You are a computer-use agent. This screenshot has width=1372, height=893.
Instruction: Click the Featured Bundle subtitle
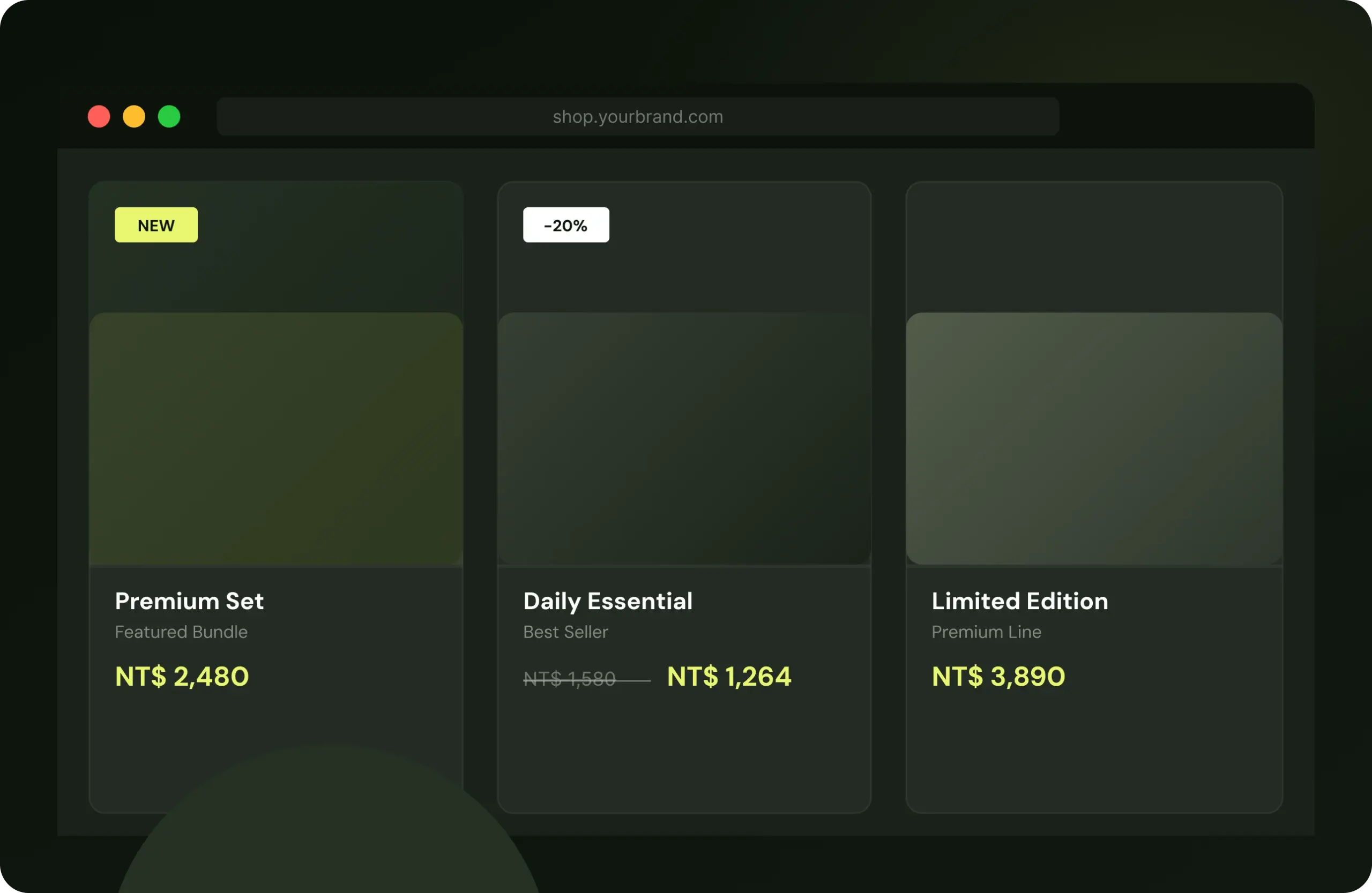[182, 632]
